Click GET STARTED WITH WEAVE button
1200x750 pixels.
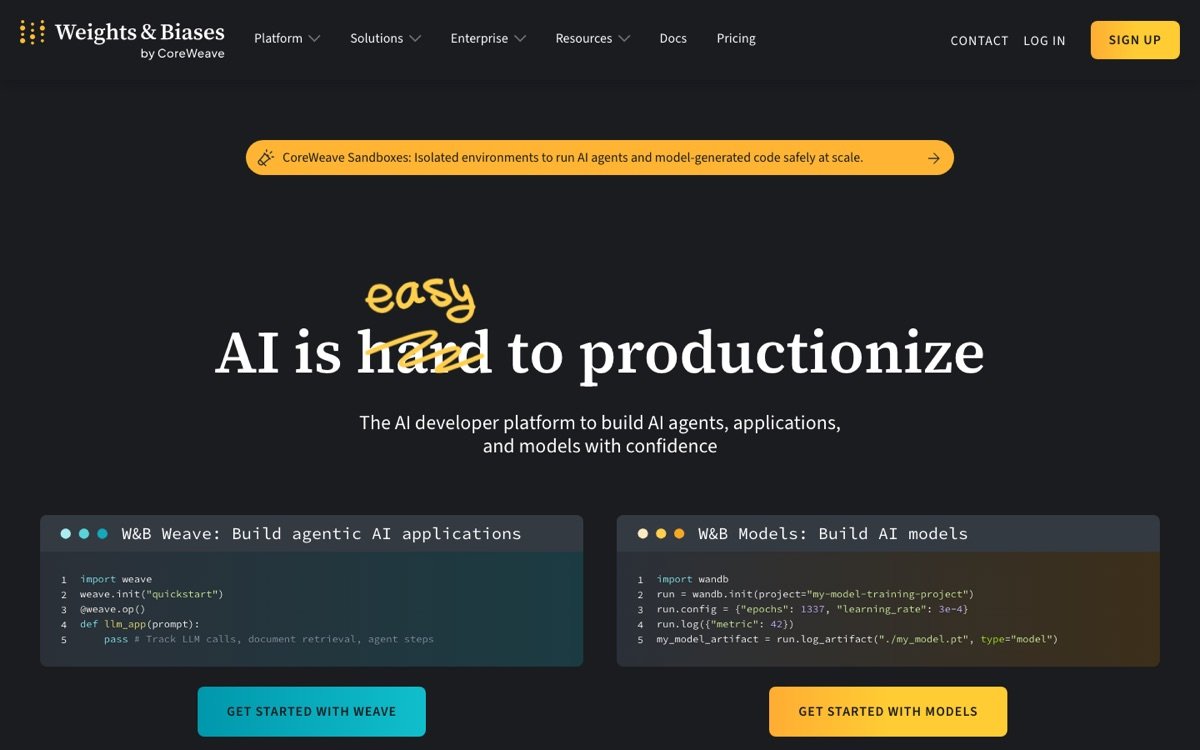tap(312, 712)
